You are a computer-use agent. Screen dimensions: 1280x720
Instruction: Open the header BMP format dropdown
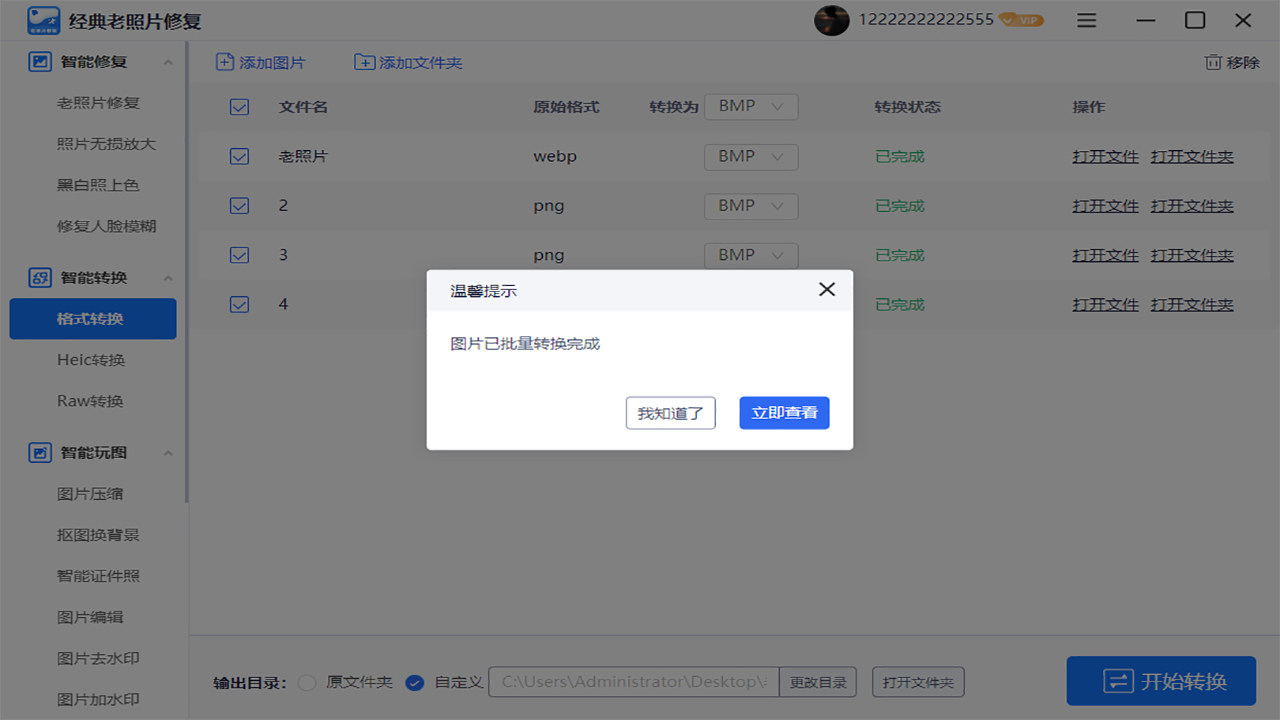pyautogui.click(x=751, y=106)
